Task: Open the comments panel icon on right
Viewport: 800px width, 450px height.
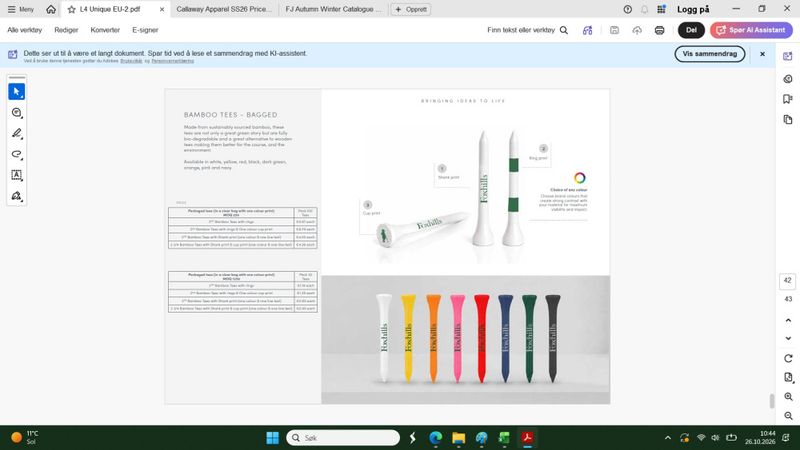Action: pyautogui.click(x=788, y=79)
